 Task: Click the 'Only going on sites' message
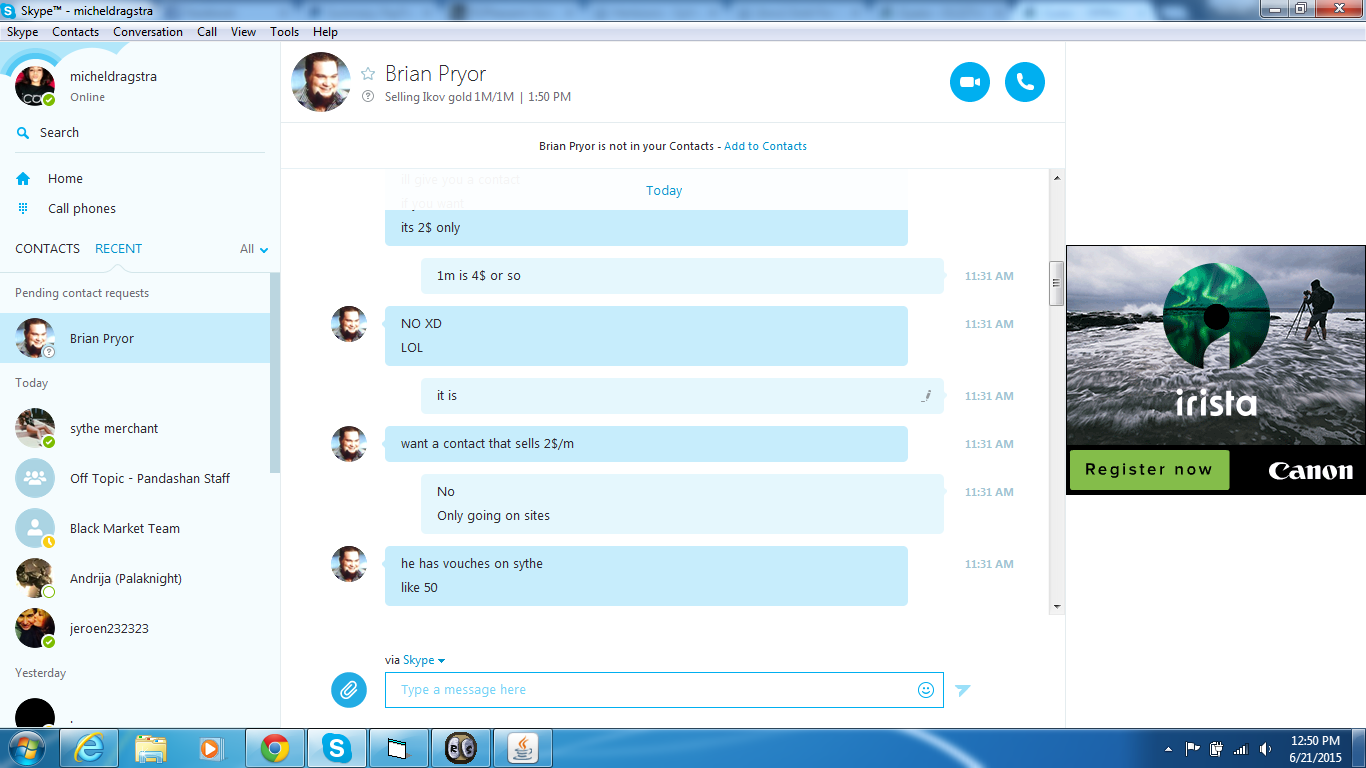pyautogui.click(x=493, y=516)
